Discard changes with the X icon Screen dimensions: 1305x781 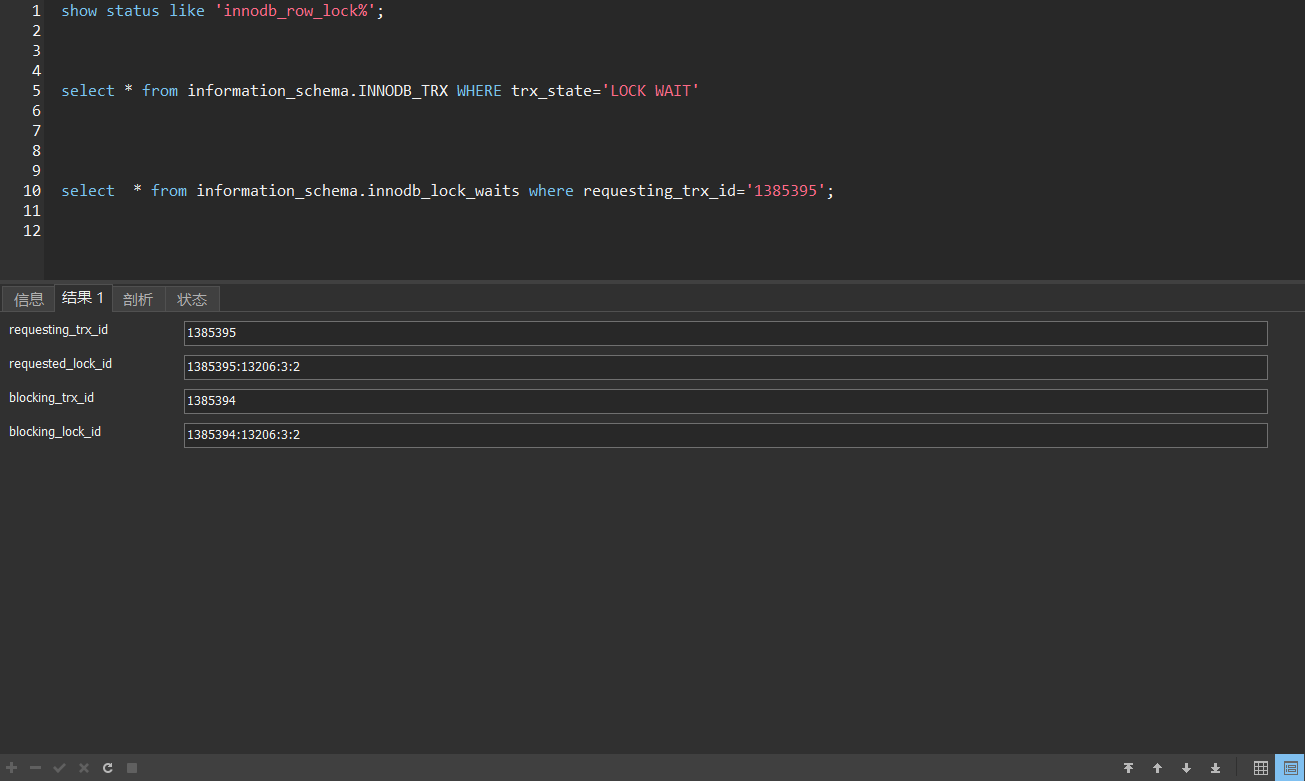[x=83, y=767]
